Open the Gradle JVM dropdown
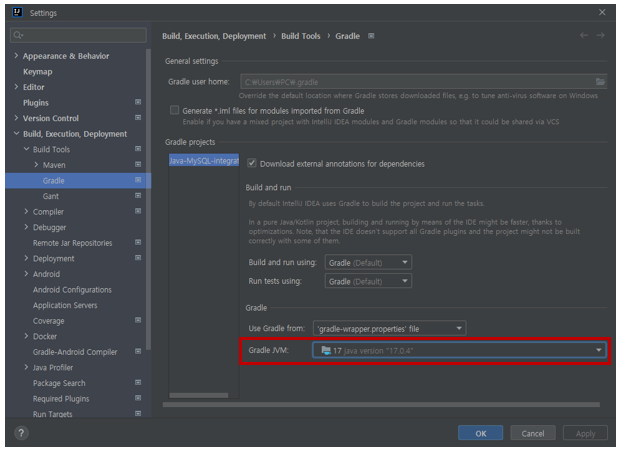 [x=459, y=350]
